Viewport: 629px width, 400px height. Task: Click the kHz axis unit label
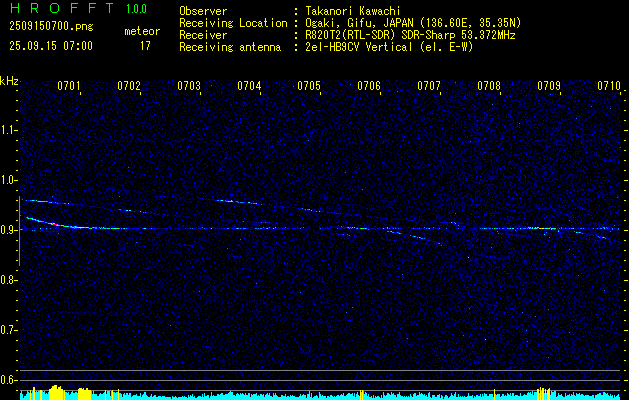tap(9, 80)
